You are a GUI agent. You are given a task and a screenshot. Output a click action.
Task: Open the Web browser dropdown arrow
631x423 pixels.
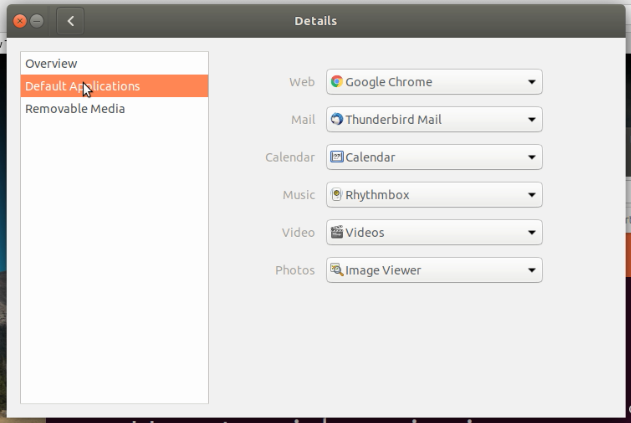(532, 82)
